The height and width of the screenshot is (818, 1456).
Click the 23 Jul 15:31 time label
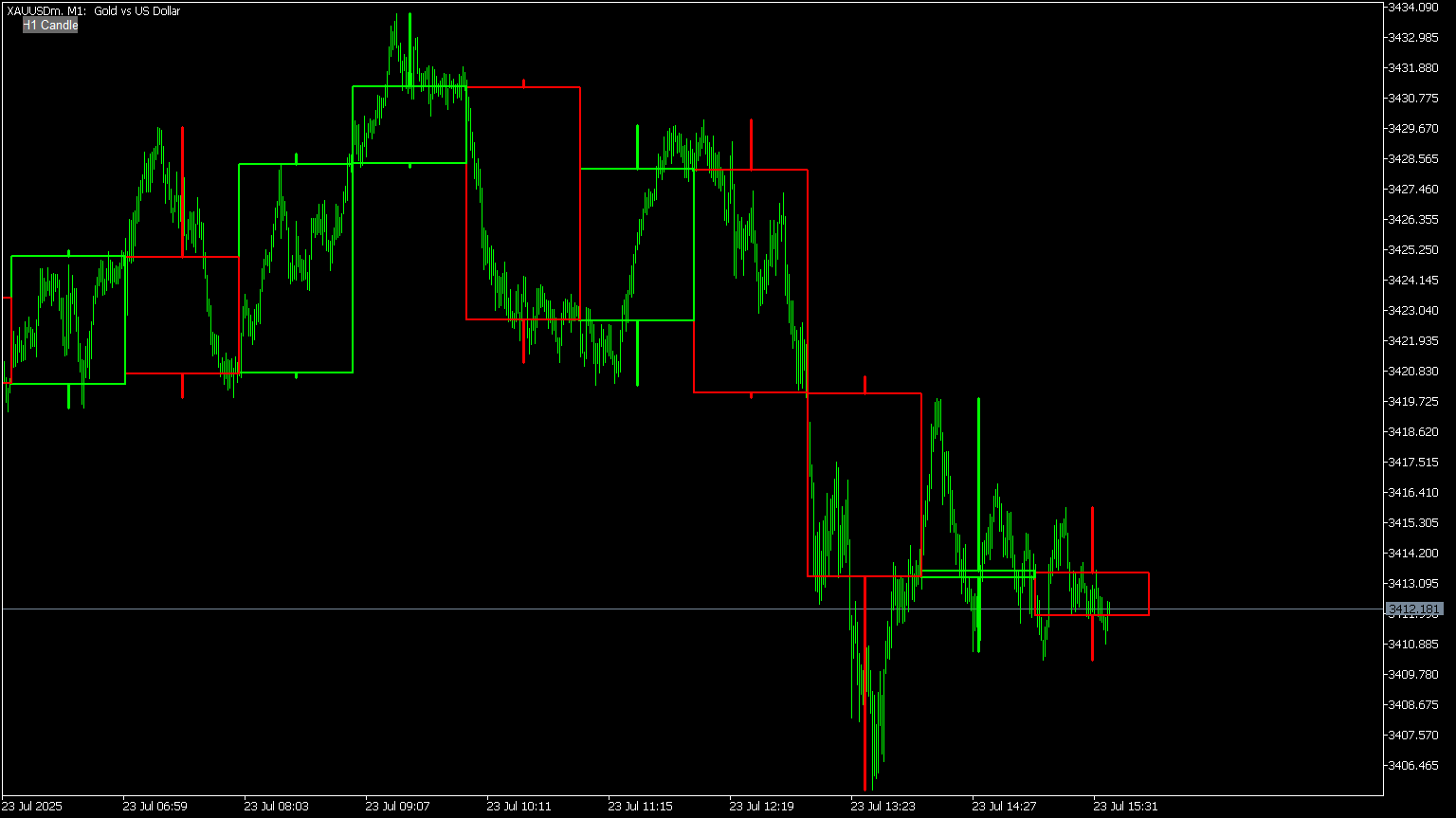(x=1125, y=807)
